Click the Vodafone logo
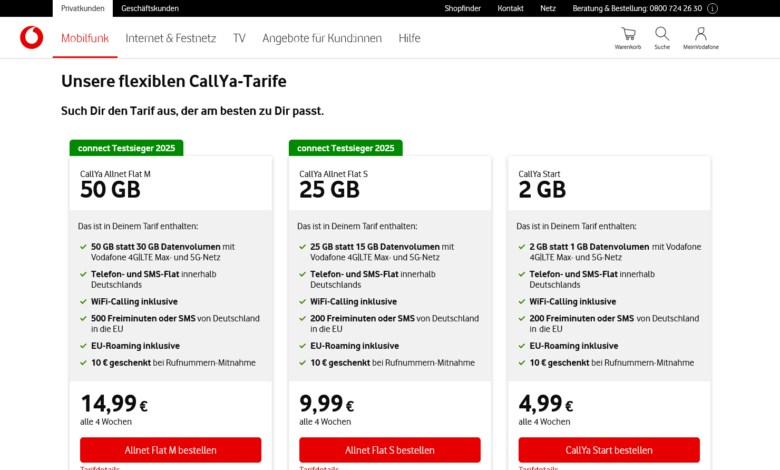 click(31, 37)
